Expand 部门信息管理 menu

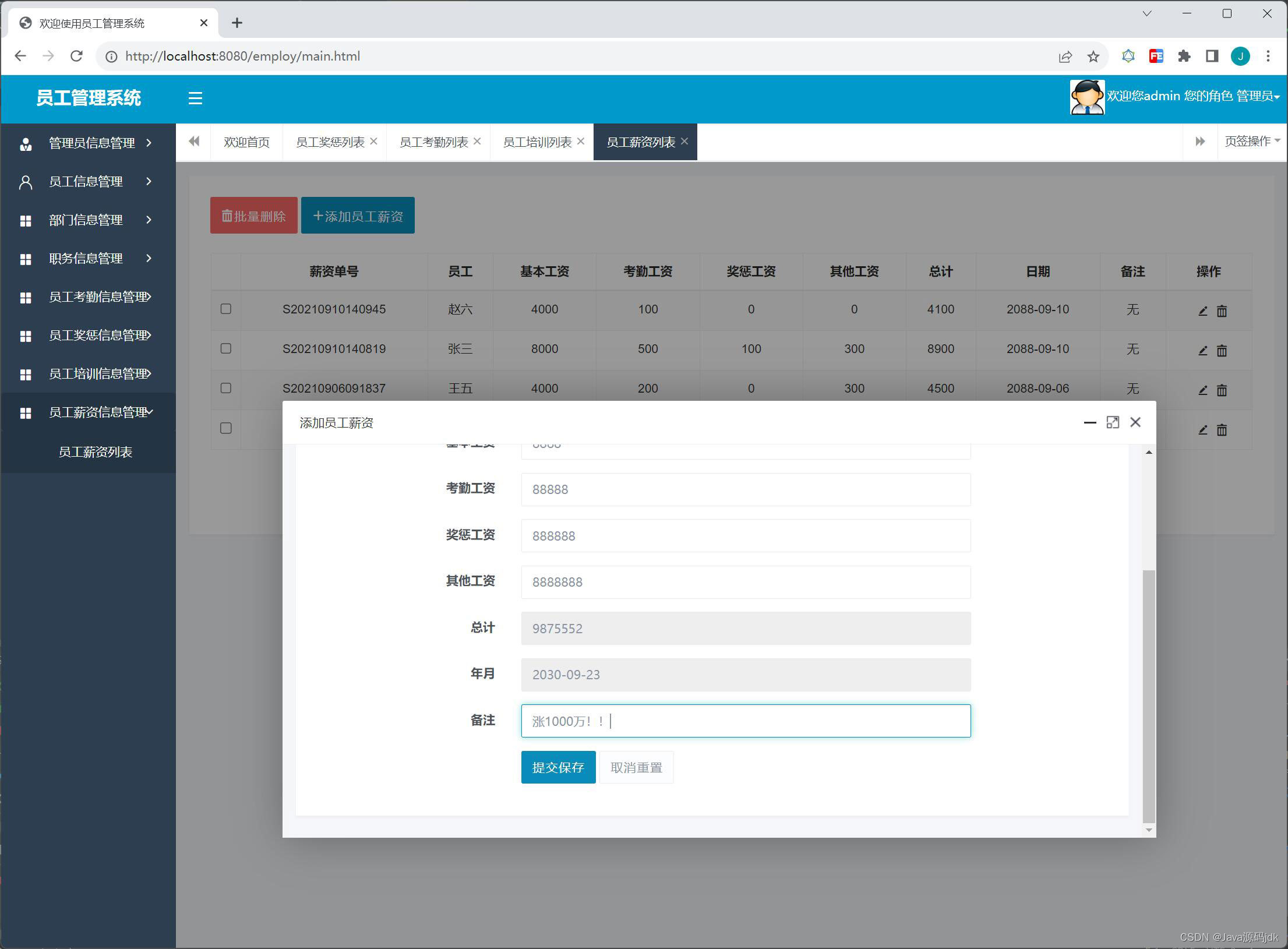pos(88,220)
